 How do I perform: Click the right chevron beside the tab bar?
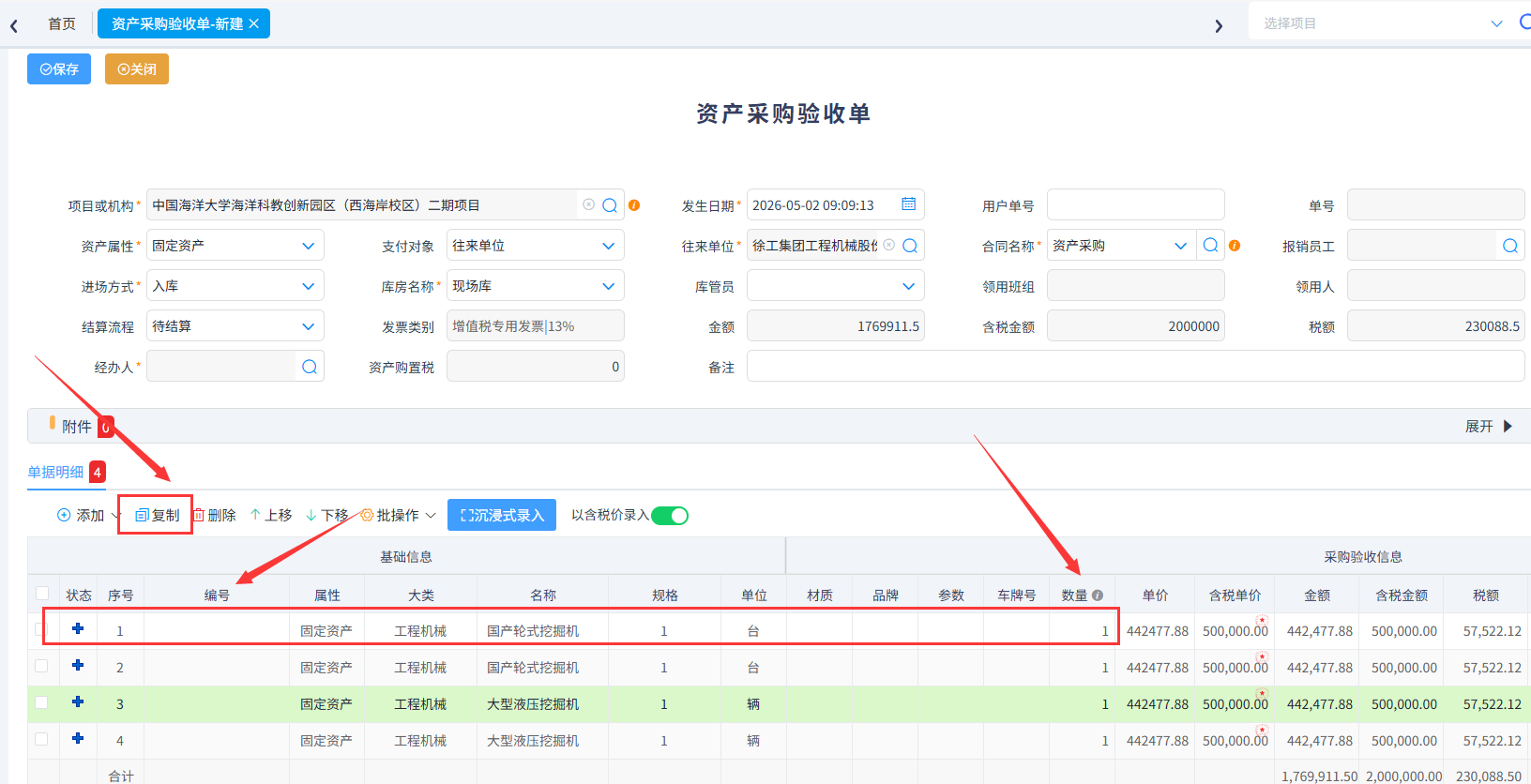(1219, 25)
